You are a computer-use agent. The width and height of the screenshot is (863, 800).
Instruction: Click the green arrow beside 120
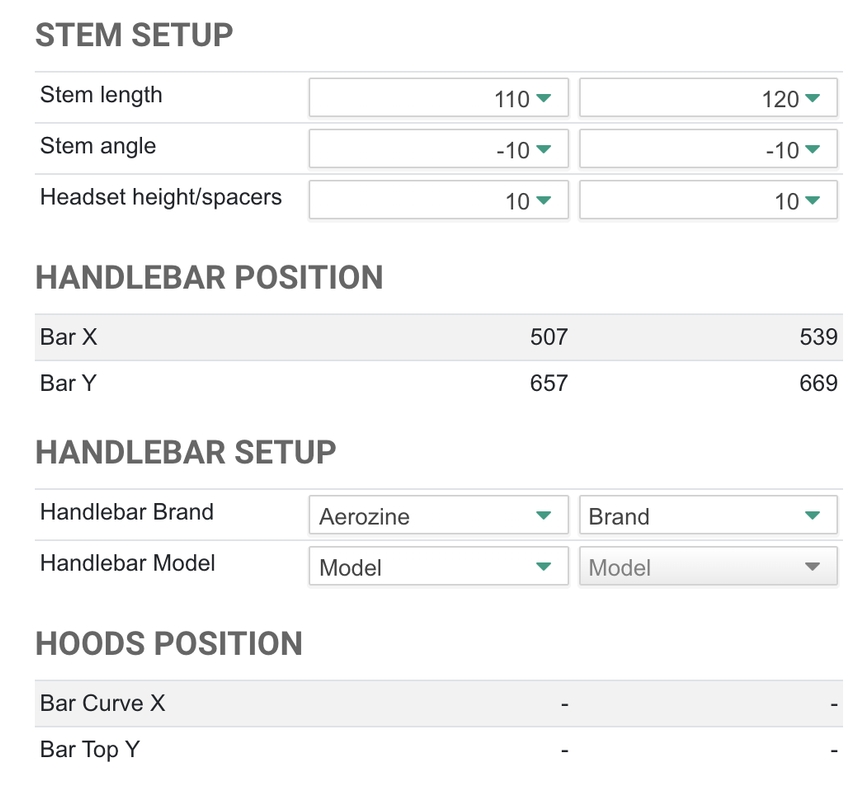pos(812,98)
